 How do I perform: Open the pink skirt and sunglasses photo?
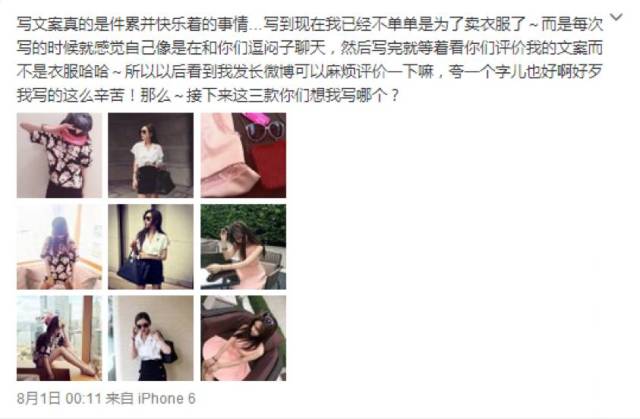point(243,155)
